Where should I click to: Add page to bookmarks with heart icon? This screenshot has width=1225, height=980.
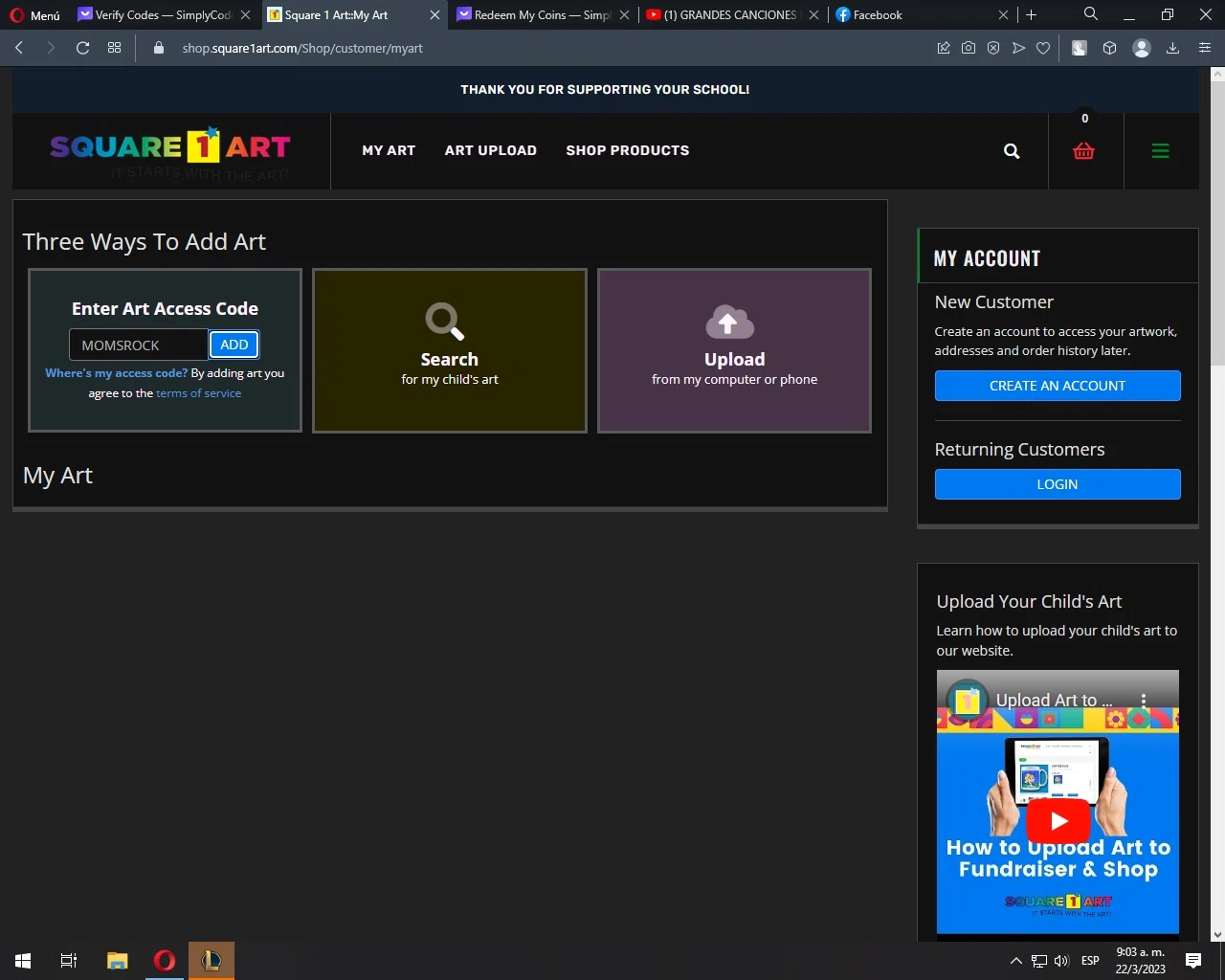click(x=1043, y=48)
